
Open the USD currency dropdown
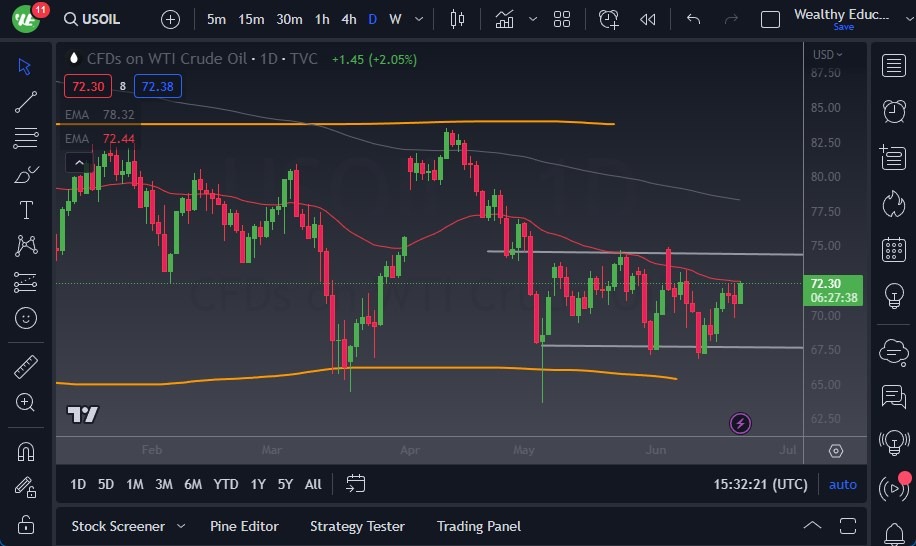point(828,55)
